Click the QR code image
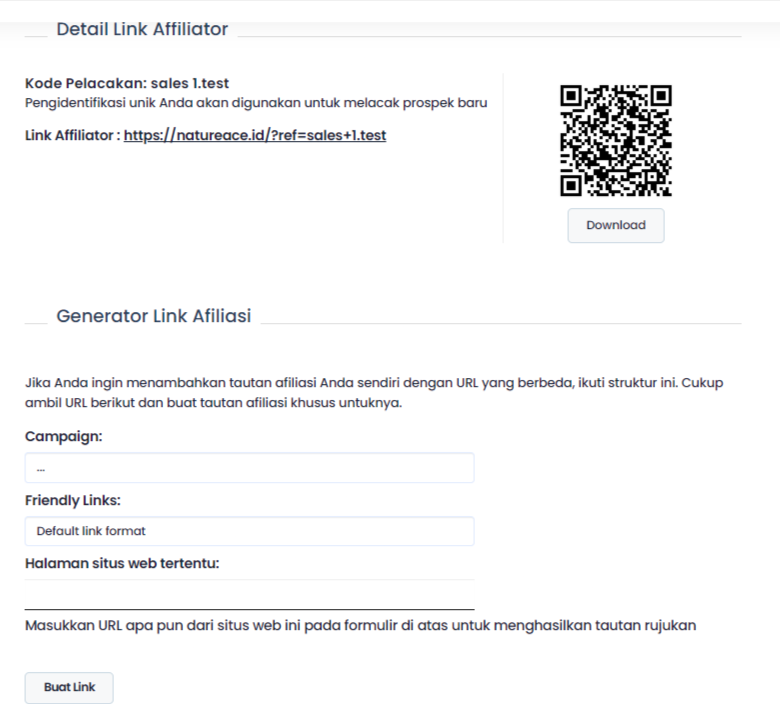Screen dimensions: 780x704 pyautogui.click(x=615, y=140)
